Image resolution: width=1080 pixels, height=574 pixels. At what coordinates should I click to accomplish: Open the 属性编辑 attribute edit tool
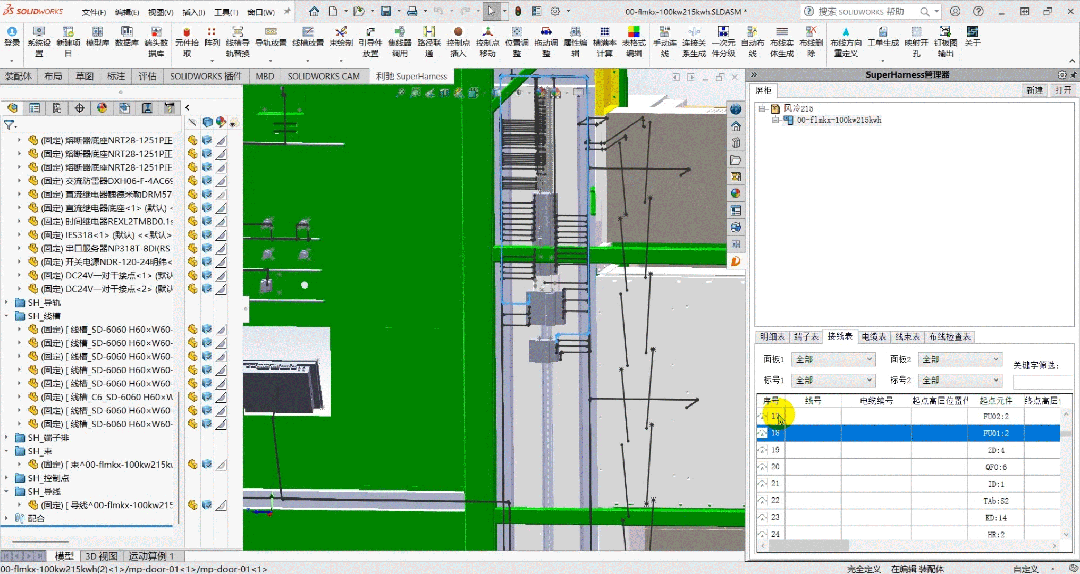575,42
